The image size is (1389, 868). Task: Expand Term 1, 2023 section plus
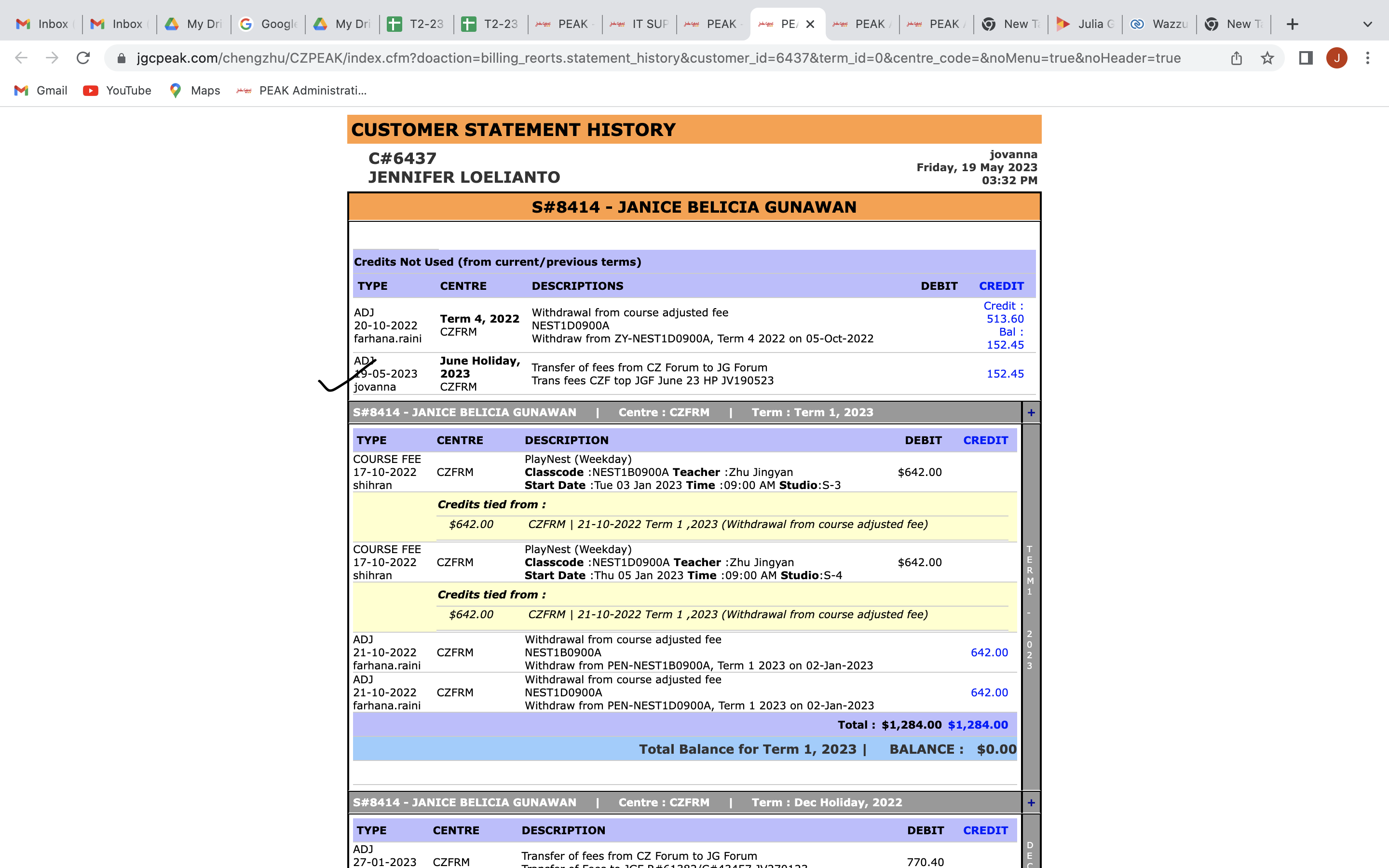pos(1031,413)
